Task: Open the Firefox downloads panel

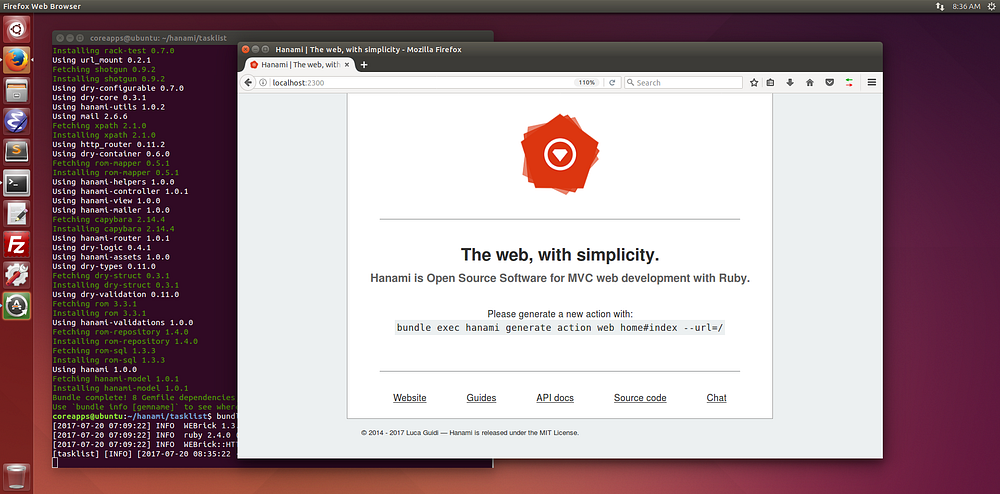Action: (x=790, y=82)
